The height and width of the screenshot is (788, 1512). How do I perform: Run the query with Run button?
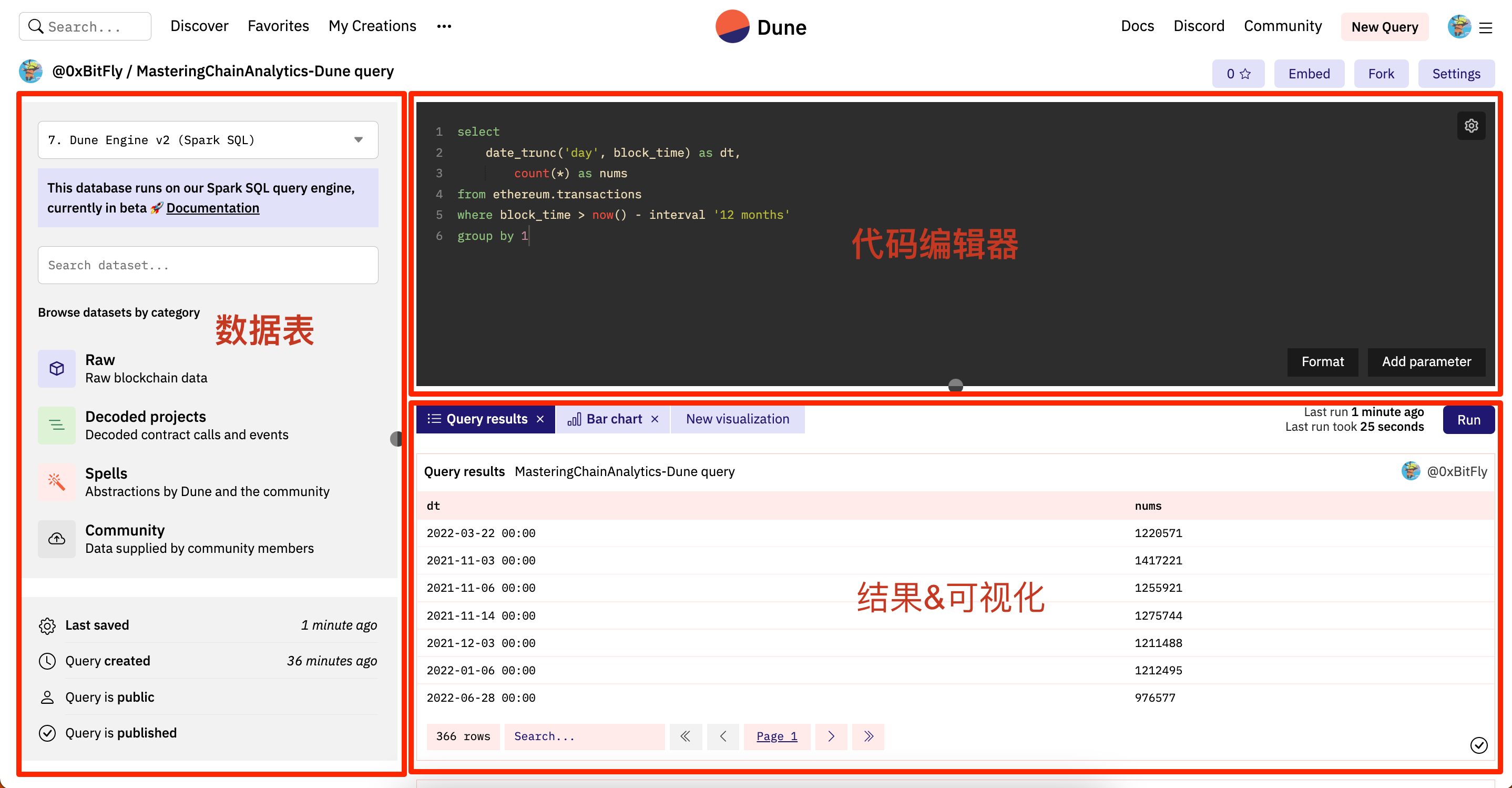point(1468,420)
